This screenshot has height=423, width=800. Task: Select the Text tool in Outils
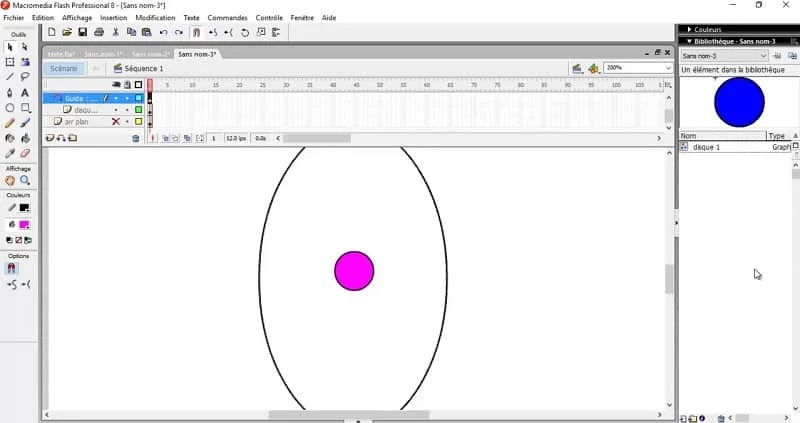pyautogui.click(x=25, y=92)
